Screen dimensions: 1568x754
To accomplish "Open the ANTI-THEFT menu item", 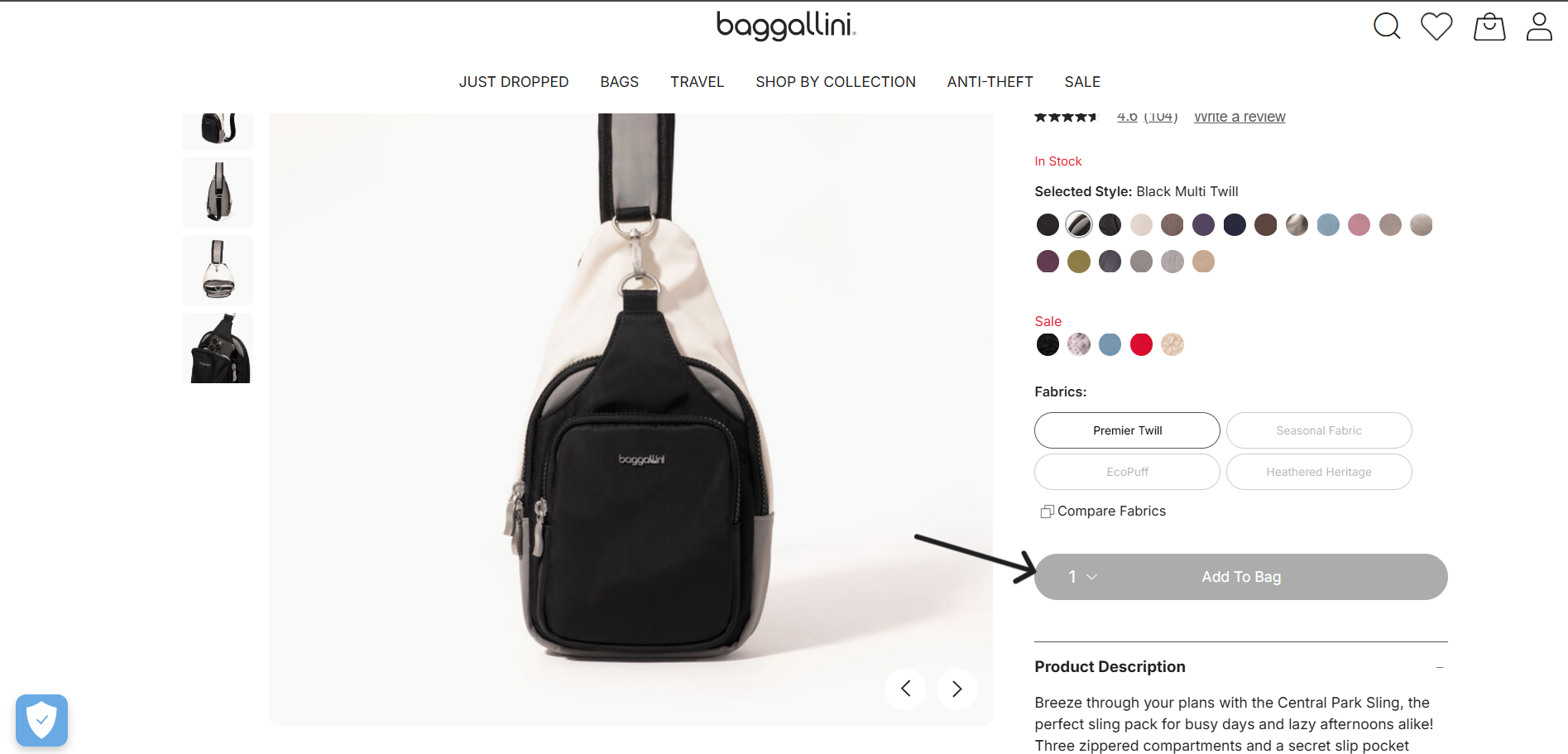I will click(990, 82).
